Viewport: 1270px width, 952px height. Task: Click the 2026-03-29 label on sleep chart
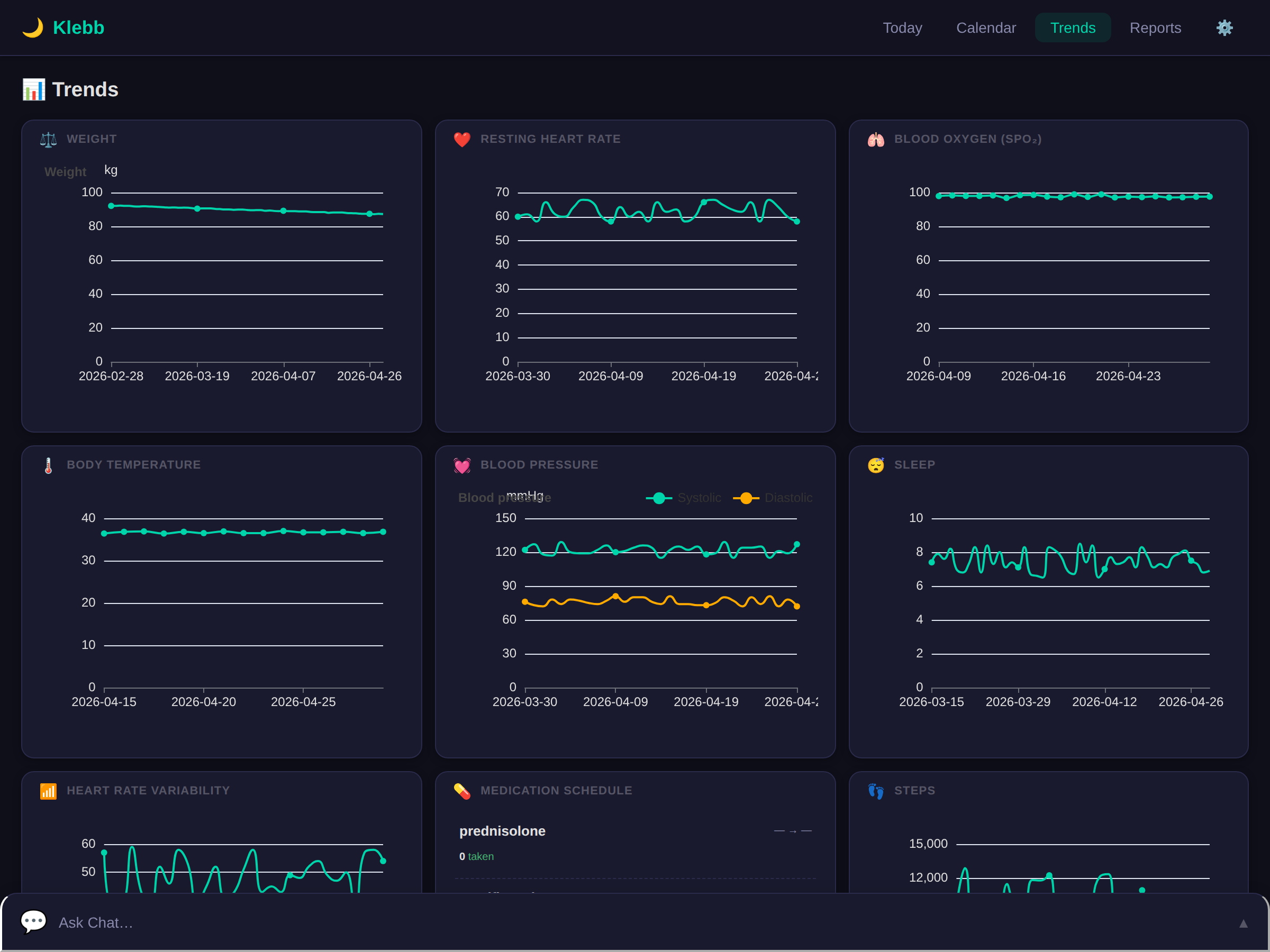pos(1018,702)
